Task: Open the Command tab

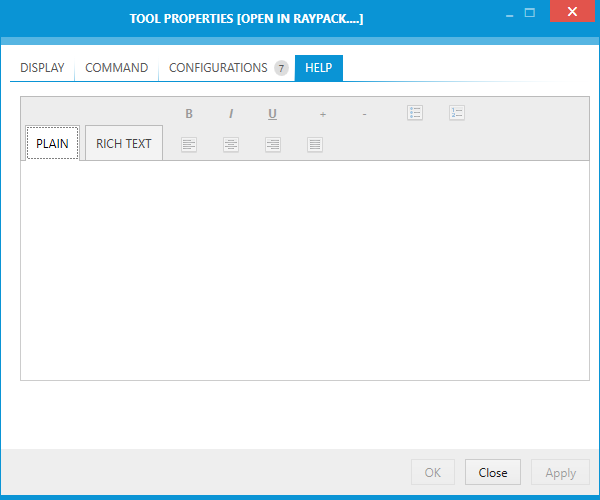Action: (x=116, y=68)
